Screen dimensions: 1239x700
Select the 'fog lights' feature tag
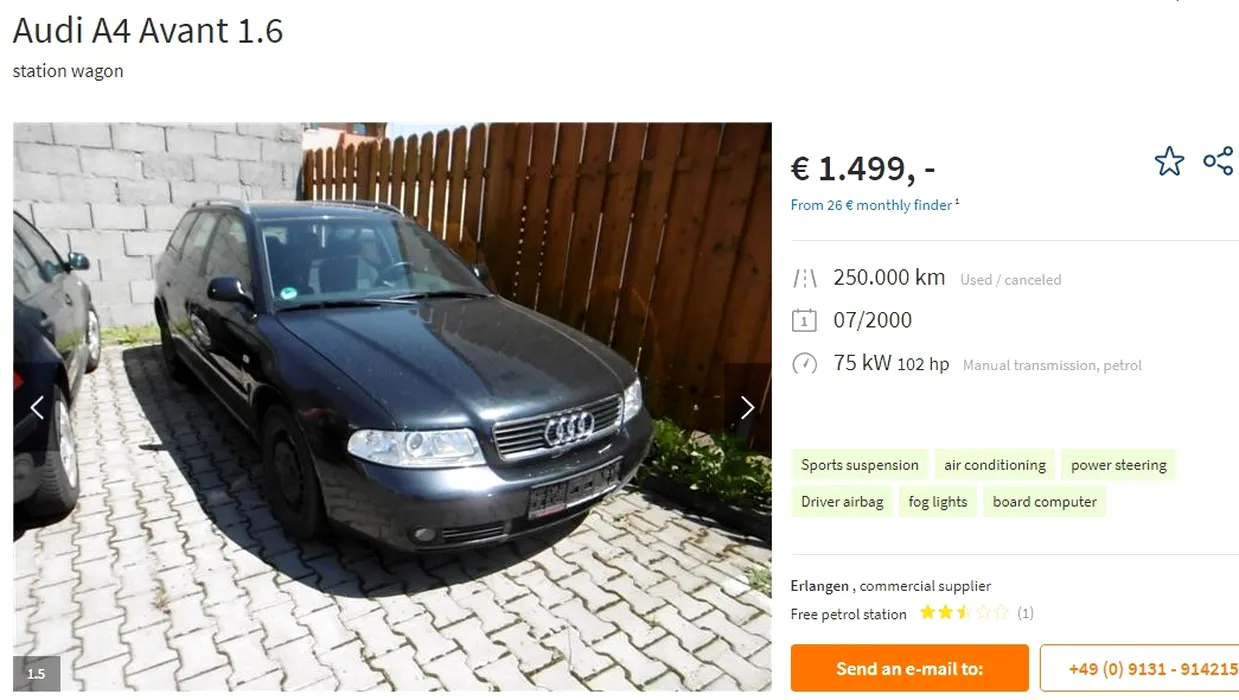coord(938,502)
